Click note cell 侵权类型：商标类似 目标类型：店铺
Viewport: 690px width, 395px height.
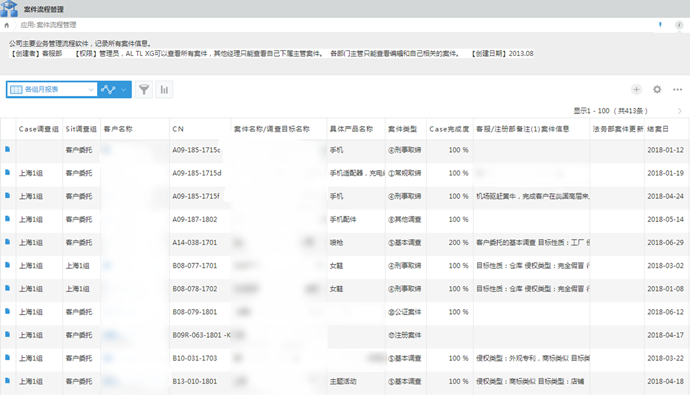530,381
